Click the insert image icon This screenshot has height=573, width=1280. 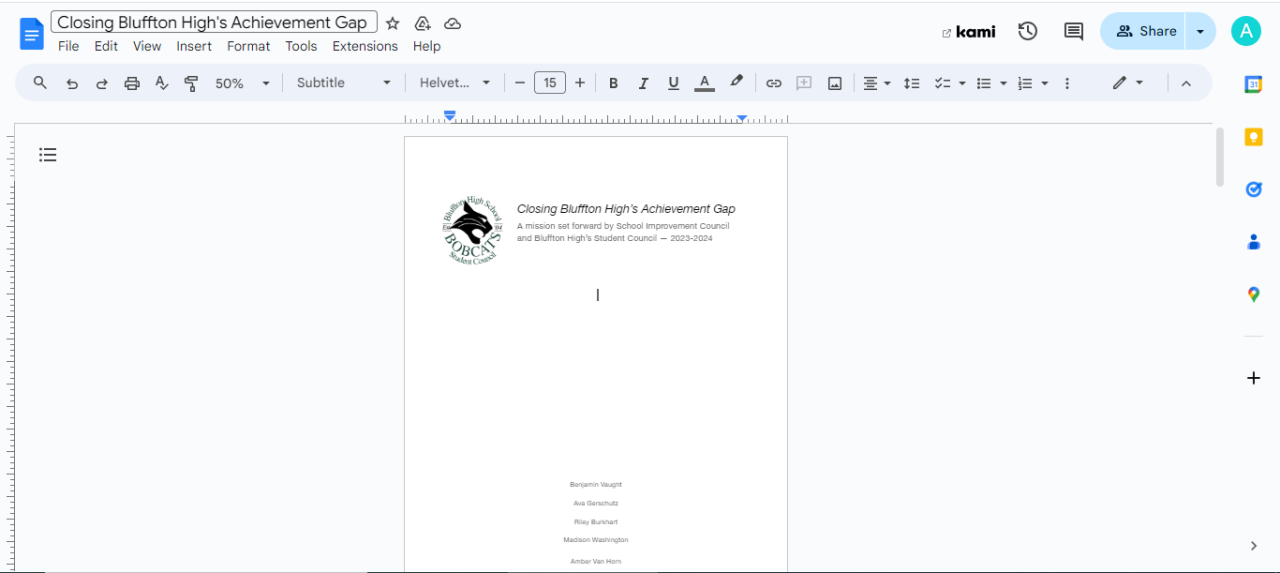834,83
